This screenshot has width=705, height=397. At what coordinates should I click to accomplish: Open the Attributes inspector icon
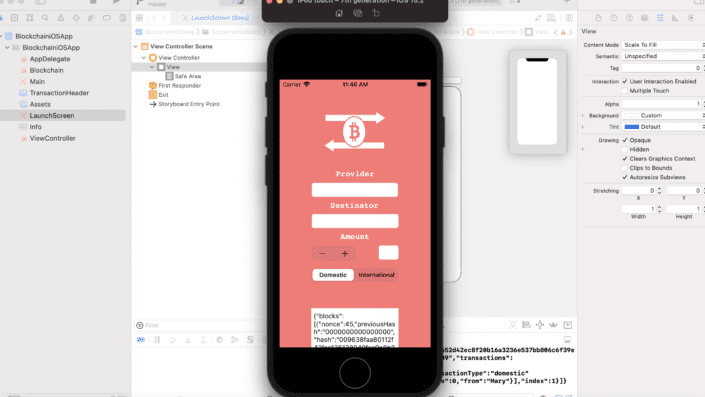coord(660,18)
